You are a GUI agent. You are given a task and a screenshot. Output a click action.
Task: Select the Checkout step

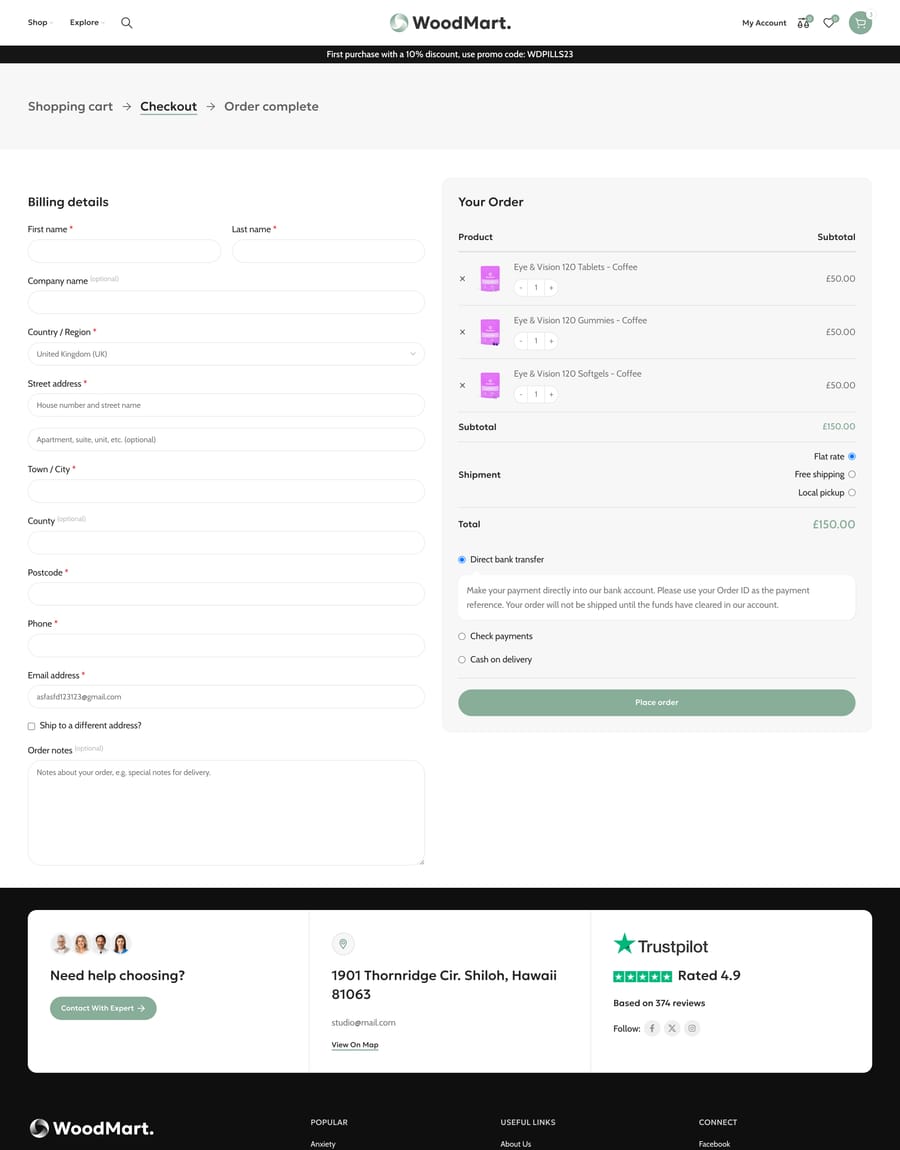169,106
